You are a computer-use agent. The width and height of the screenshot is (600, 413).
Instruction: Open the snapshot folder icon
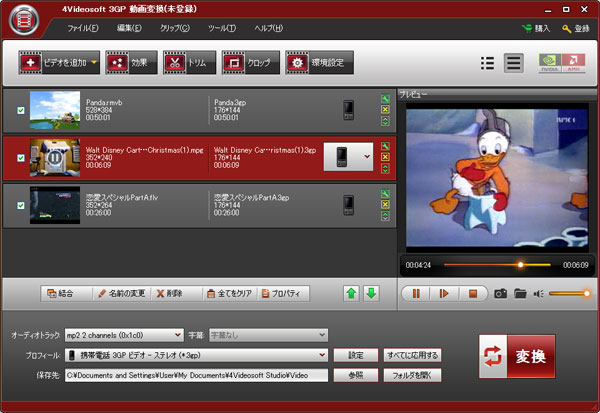520,294
